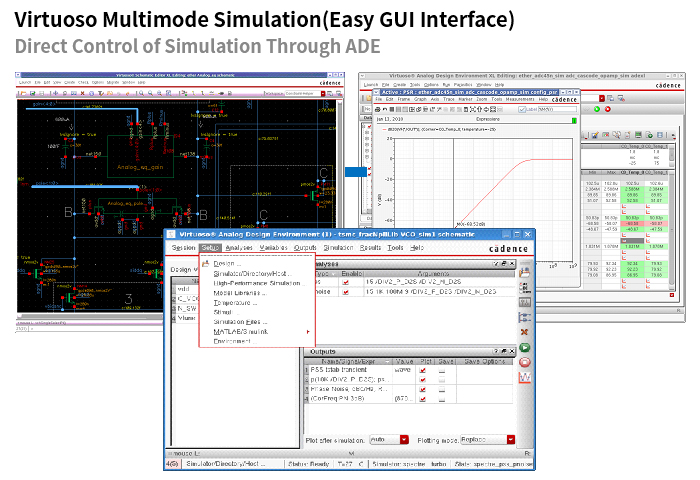Click the first magnifier zoom icon in Schematic Editor
The image size is (700, 480).
pyautogui.click(x=142, y=93)
